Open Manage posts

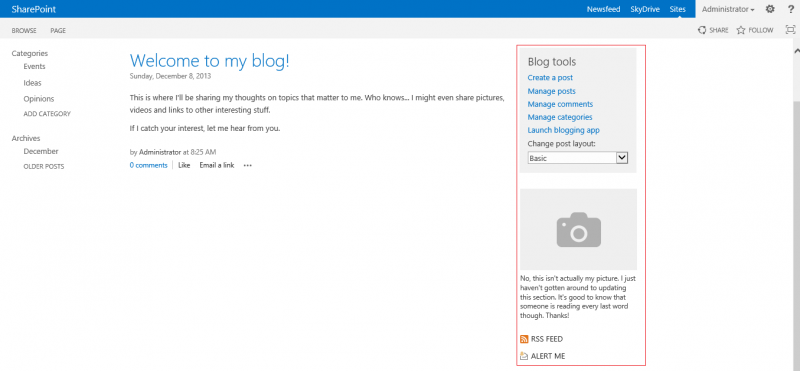point(552,91)
